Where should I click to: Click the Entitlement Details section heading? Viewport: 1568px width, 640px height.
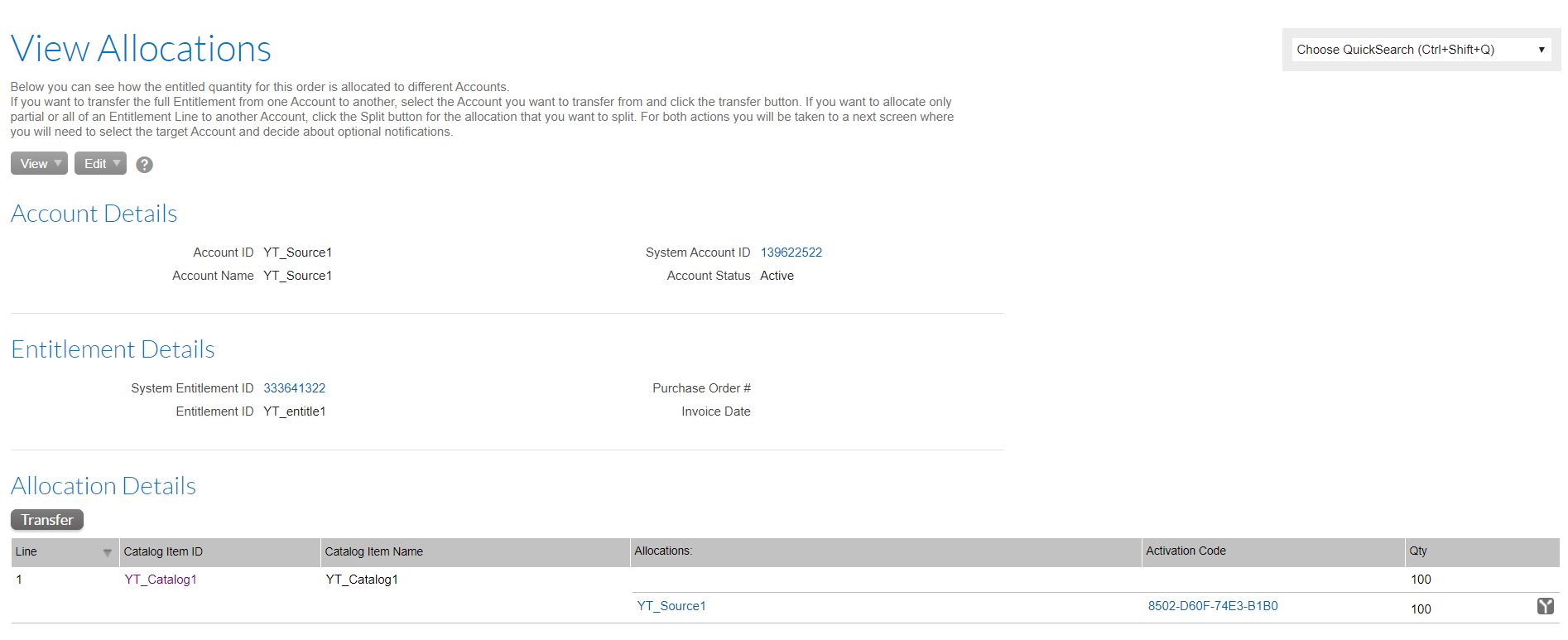(113, 349)
